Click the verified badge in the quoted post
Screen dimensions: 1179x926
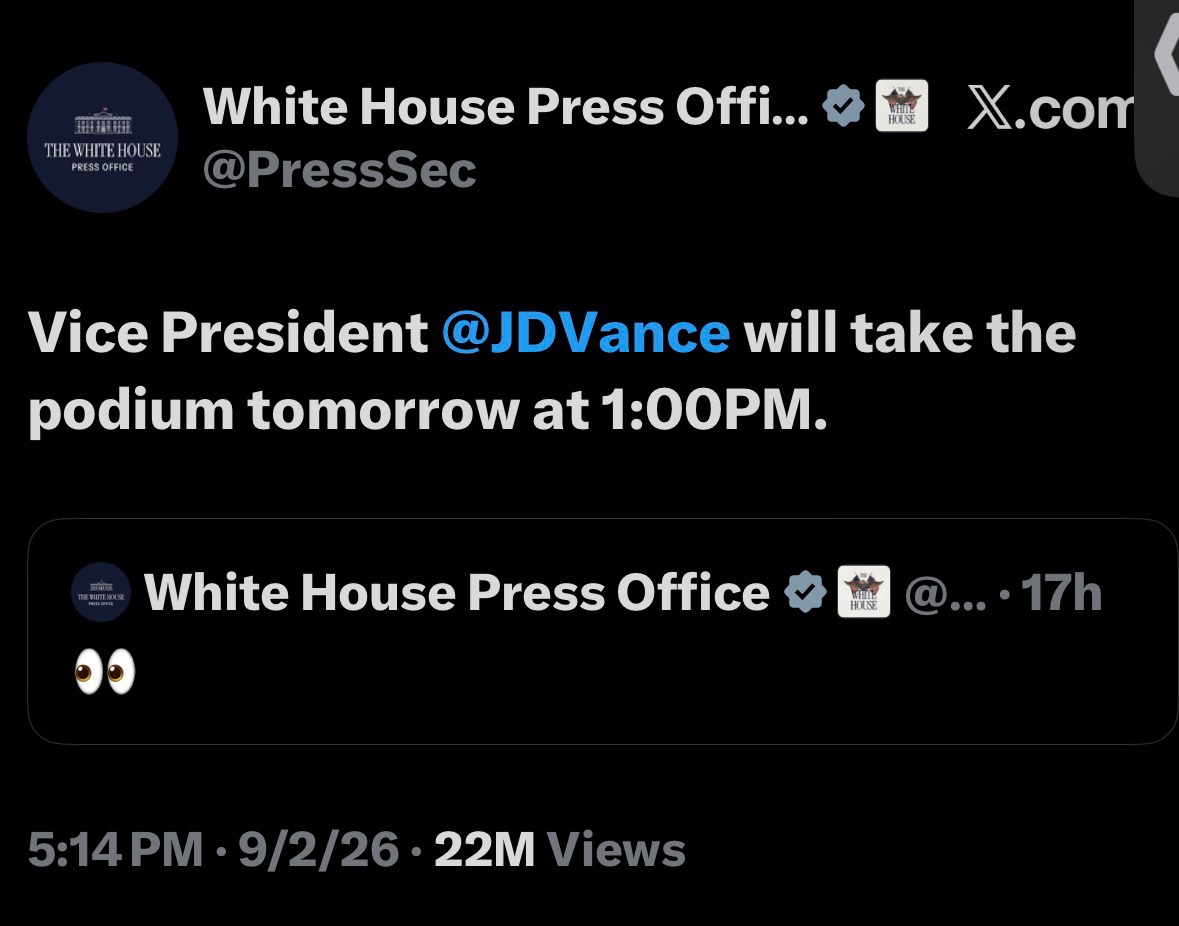pos(805,592)
